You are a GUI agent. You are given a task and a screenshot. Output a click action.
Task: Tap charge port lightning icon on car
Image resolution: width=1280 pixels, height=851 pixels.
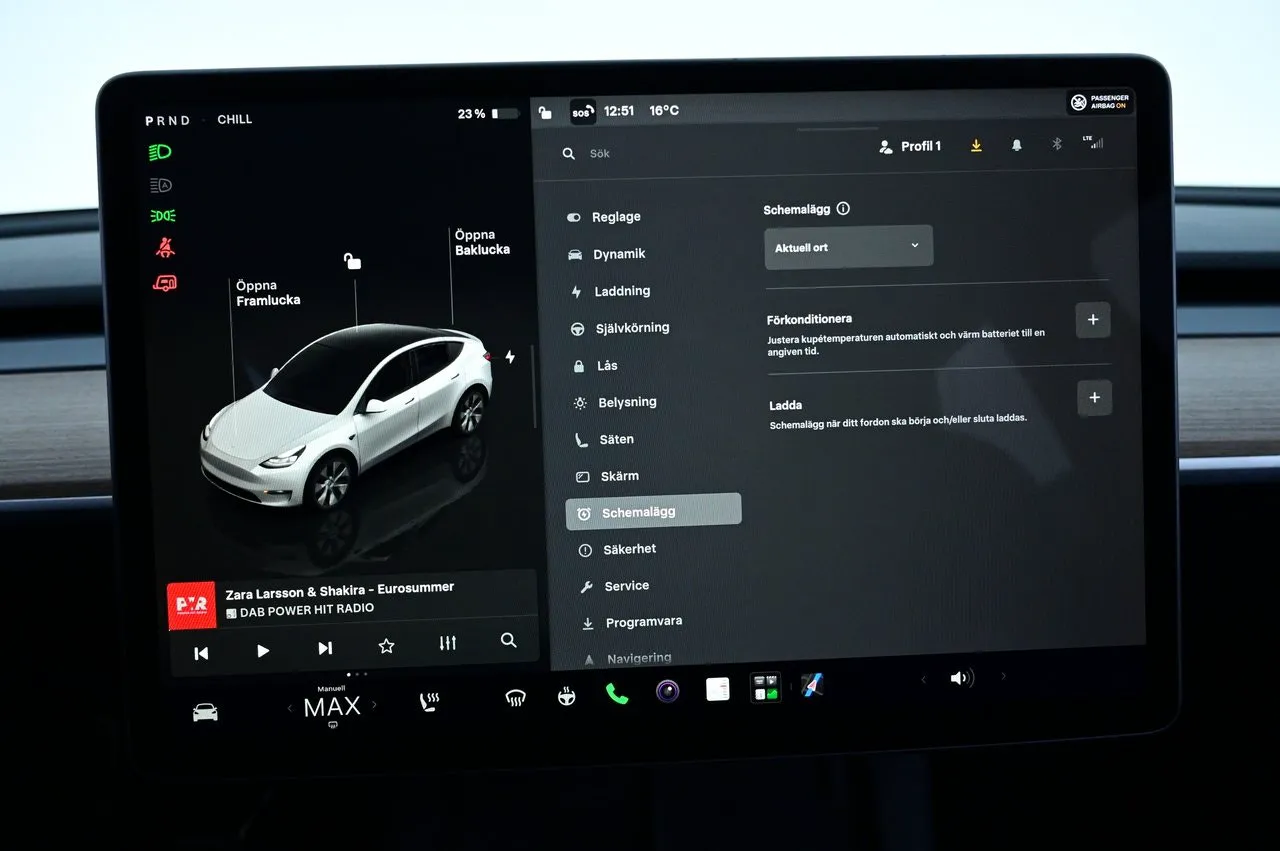tap(510, 357)
